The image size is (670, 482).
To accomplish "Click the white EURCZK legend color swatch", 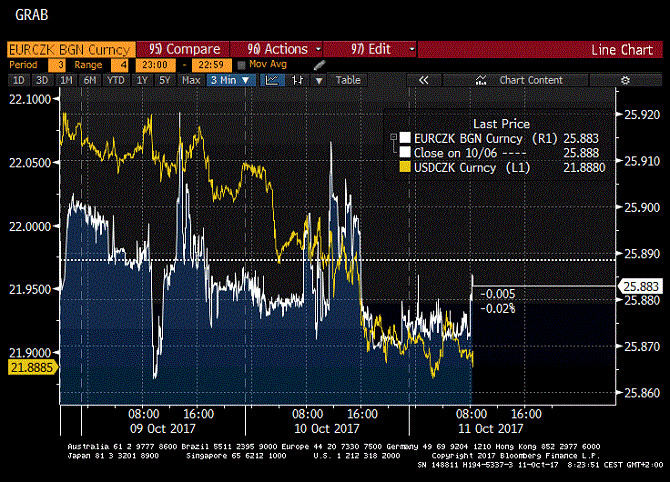I will click(x=405, y=138).
